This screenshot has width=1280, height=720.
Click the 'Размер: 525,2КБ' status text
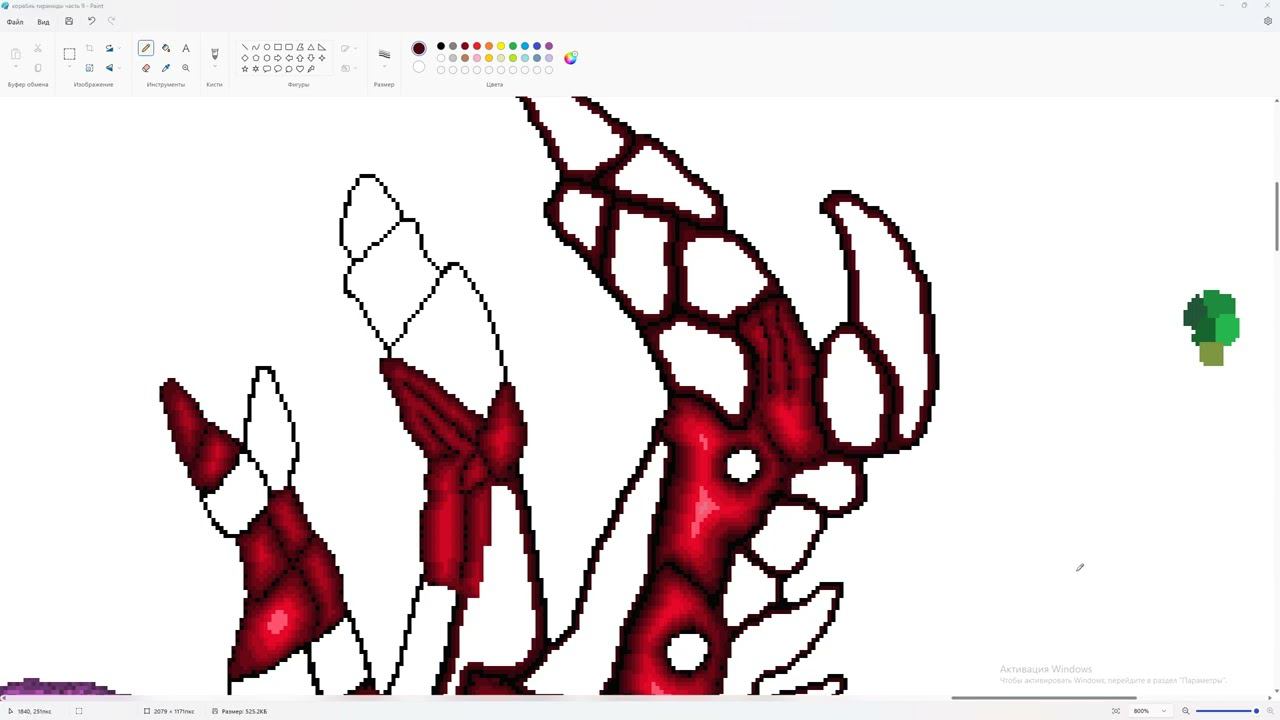(244, 711)
